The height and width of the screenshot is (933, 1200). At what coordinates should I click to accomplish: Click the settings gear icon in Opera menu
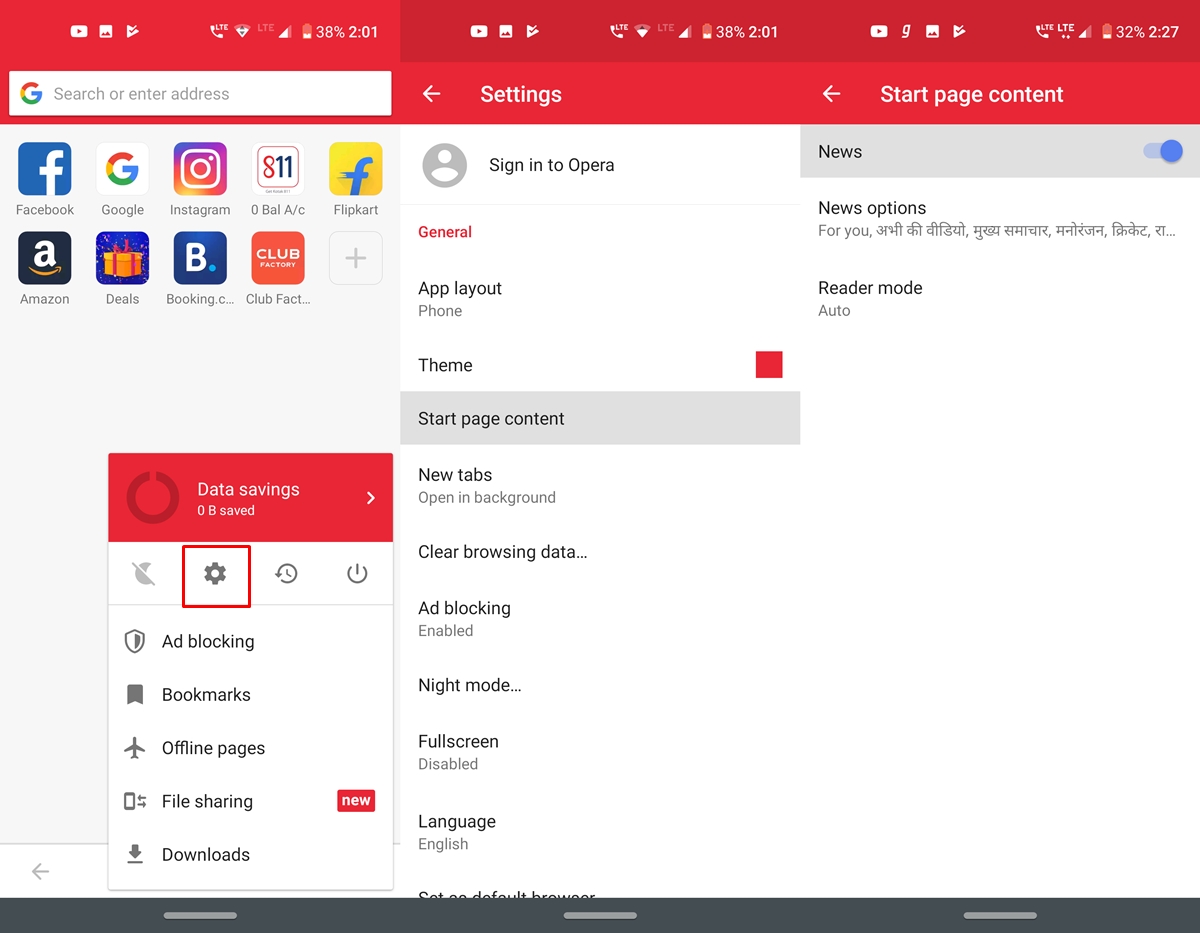coord(215,574)
